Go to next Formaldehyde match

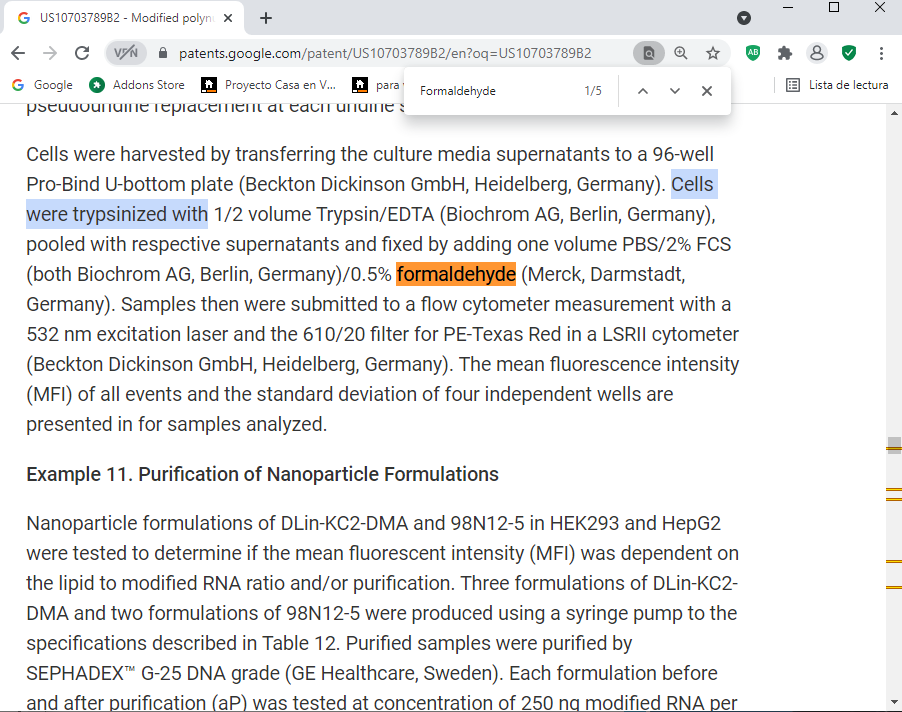click(675, 91)
